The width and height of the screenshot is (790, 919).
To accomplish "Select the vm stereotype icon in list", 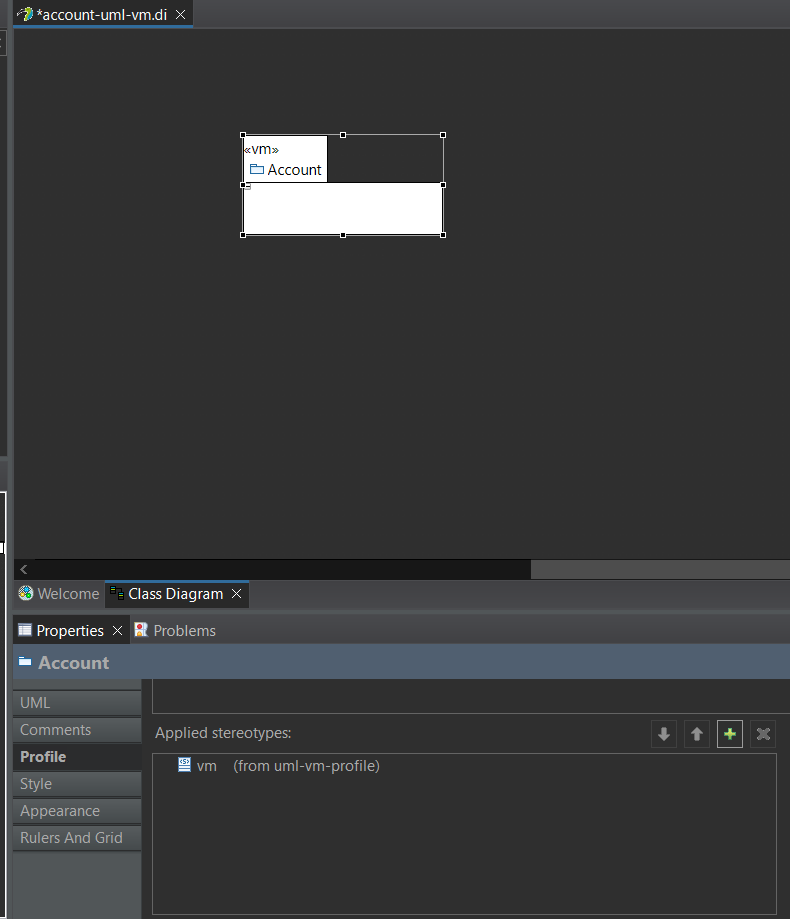I will click(x=184, y=765).
